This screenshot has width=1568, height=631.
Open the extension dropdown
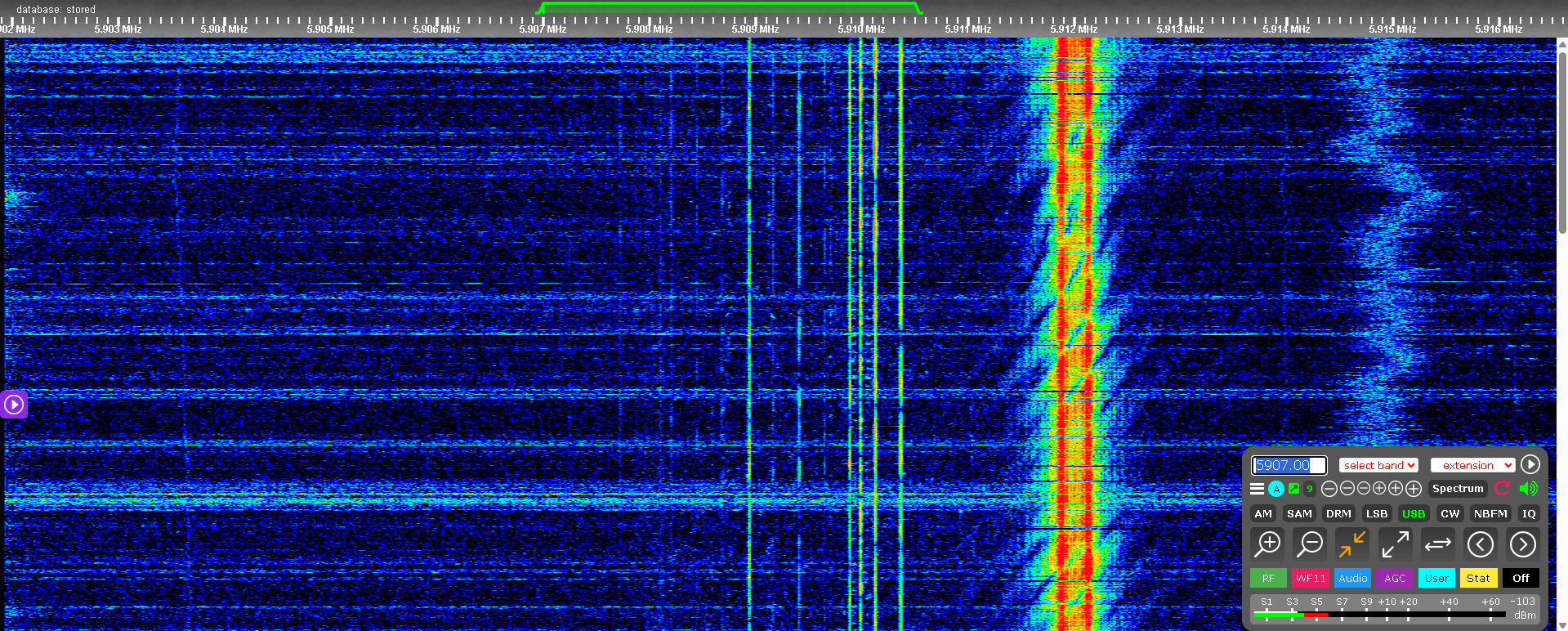coord(1473,465)
